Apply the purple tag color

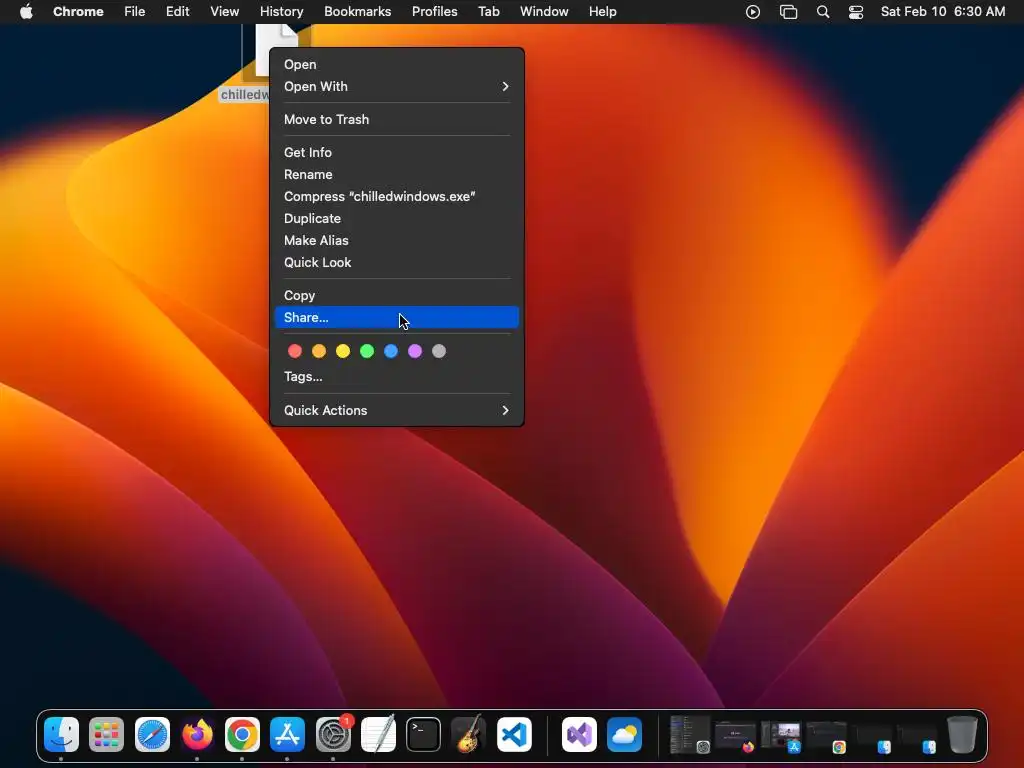tap(415, 351)
